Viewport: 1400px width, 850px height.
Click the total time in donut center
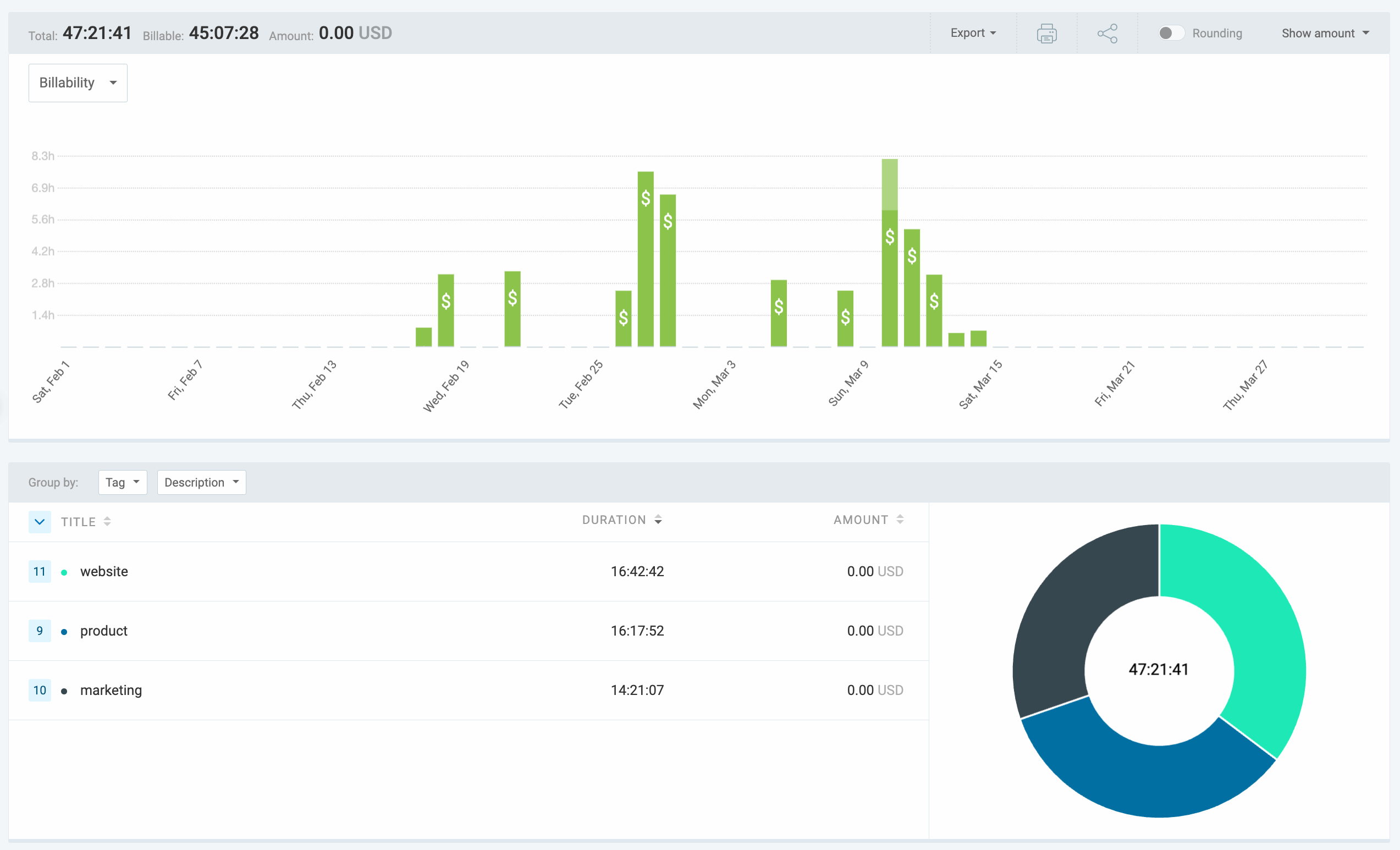1158,670
